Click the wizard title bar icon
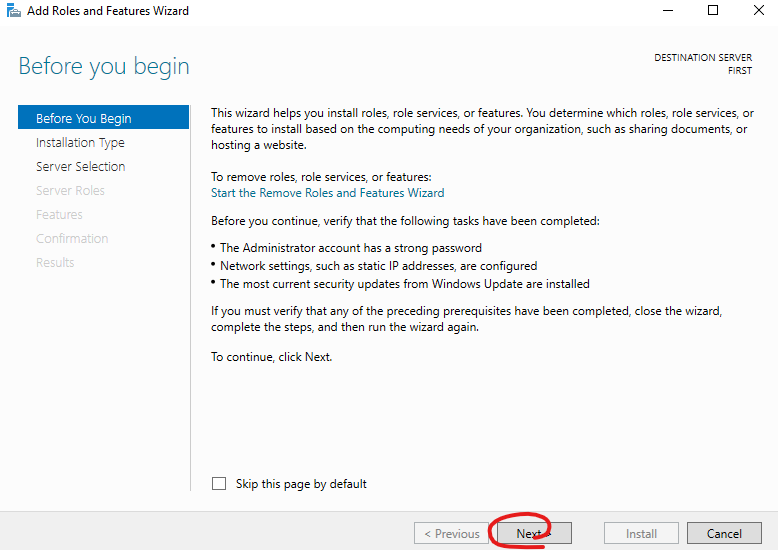This screenshot has height=550, width=778. (13, 10)
